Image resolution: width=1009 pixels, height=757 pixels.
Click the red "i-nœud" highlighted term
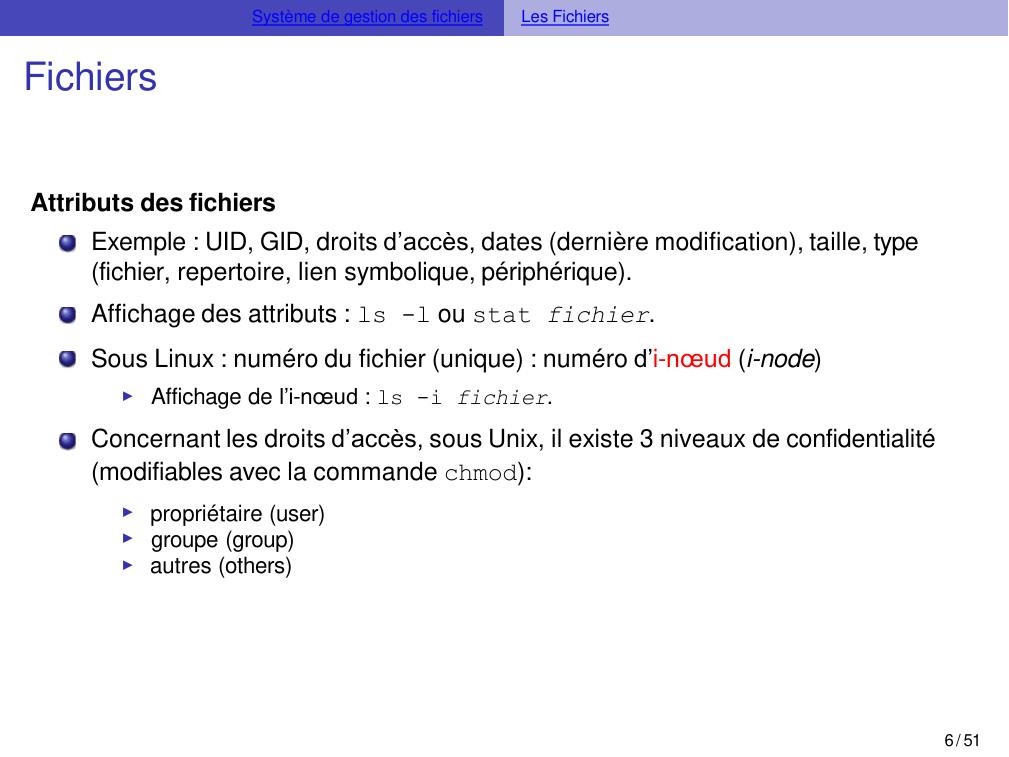coord(692,359)
